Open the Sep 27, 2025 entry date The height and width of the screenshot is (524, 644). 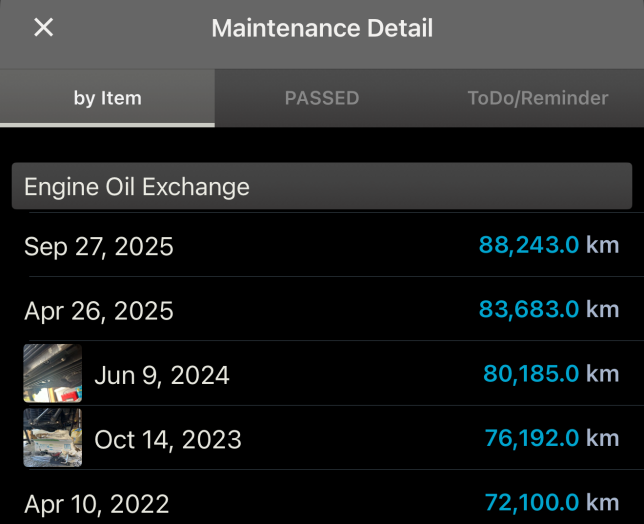tap(99, 246)
